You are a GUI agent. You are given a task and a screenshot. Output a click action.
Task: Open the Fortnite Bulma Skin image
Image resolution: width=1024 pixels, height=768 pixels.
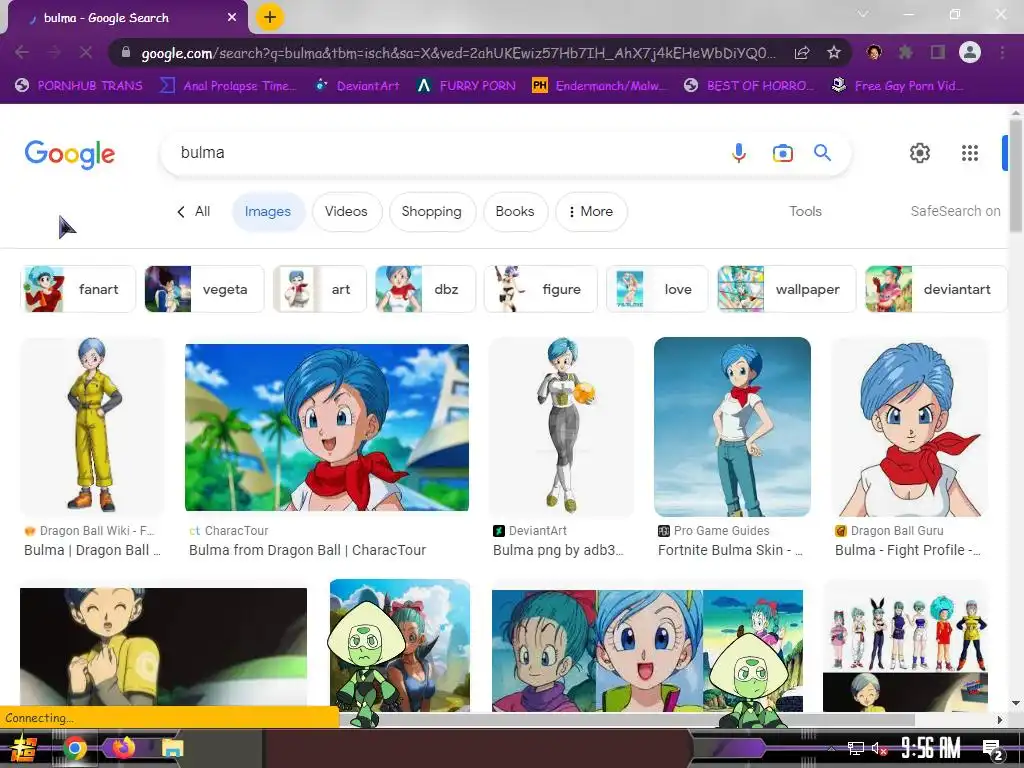(732, 426)
